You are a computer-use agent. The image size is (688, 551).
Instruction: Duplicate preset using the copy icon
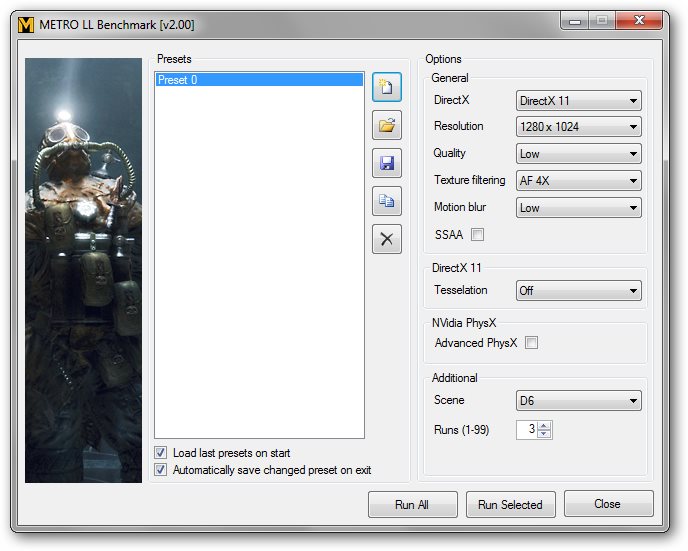(x=387, y=201)
